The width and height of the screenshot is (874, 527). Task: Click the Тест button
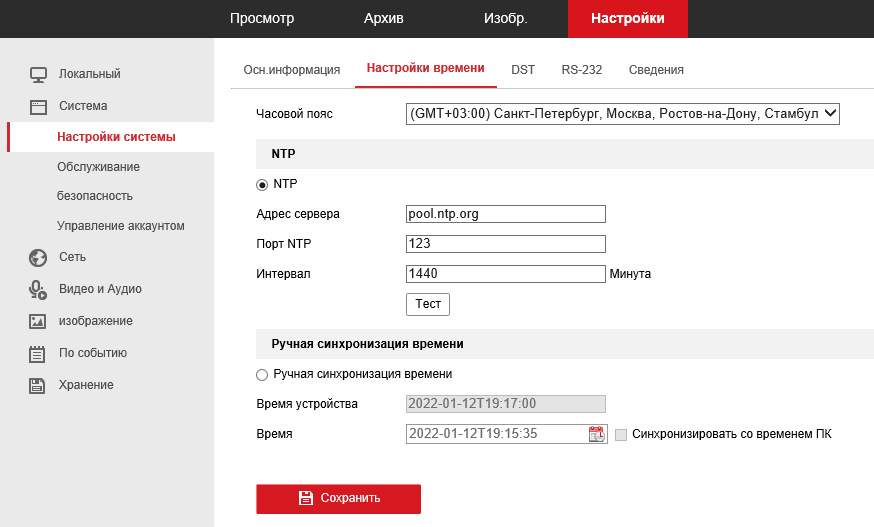[x=428, y=304]
